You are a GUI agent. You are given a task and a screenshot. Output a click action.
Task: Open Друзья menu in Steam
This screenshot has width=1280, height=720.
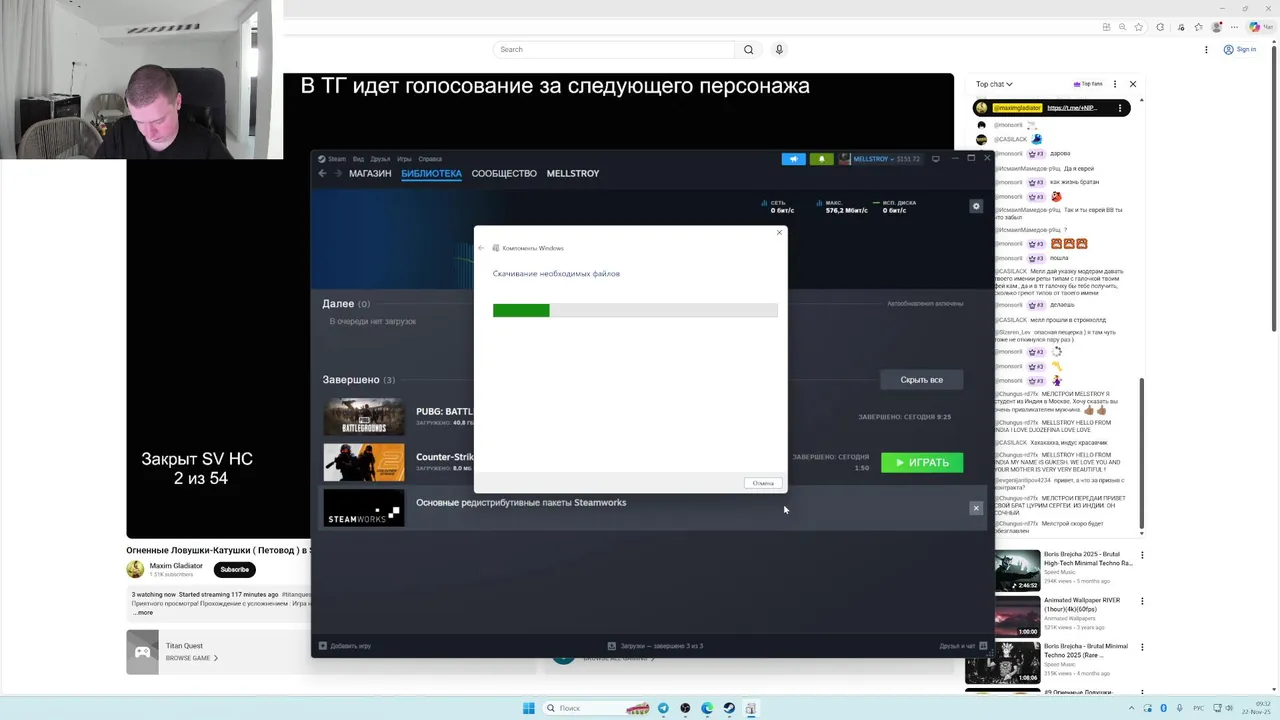pos(380,159)
